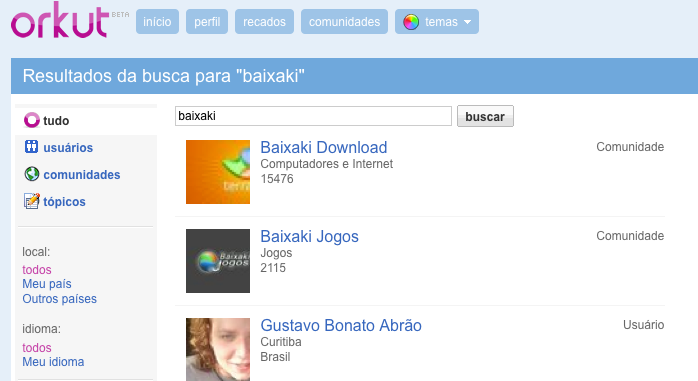Click the buscar button
The width and height of the screenshot is (698, 381).
485,116
